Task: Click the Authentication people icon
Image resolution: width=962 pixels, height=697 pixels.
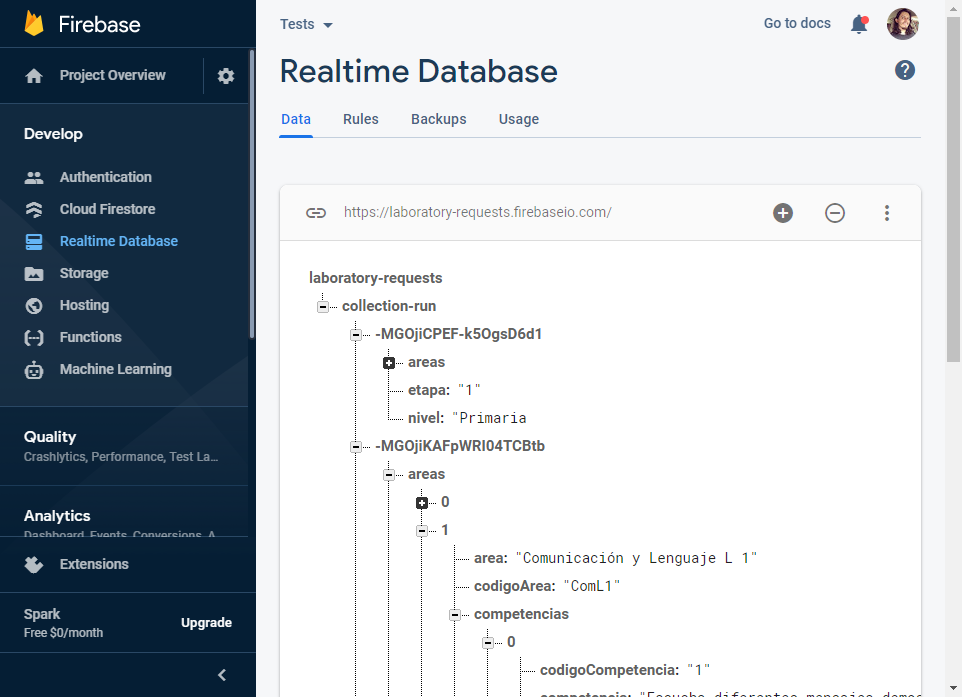Action: tap(34, 177)
